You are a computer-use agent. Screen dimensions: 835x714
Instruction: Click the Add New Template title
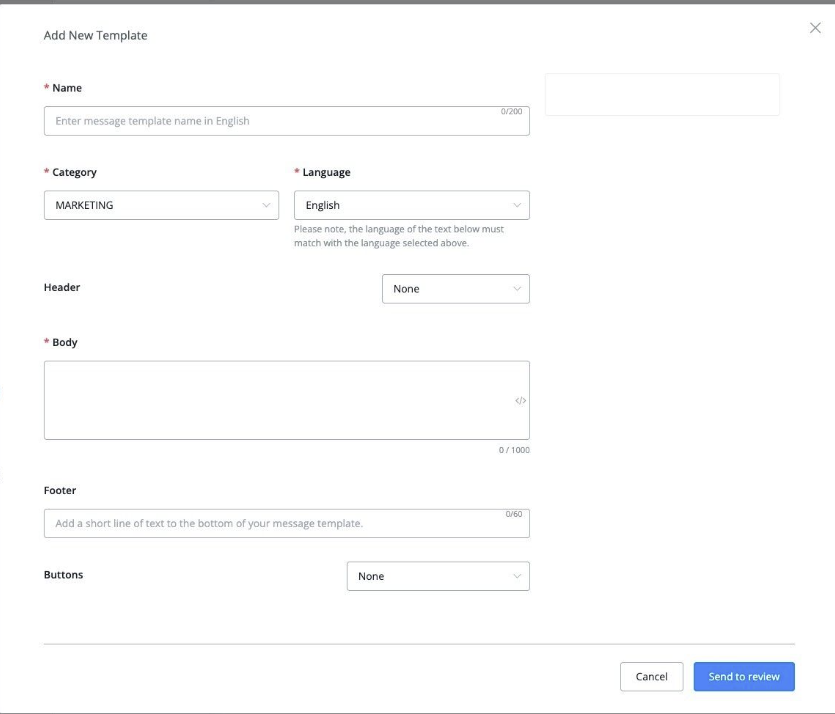tap(95, 35)
